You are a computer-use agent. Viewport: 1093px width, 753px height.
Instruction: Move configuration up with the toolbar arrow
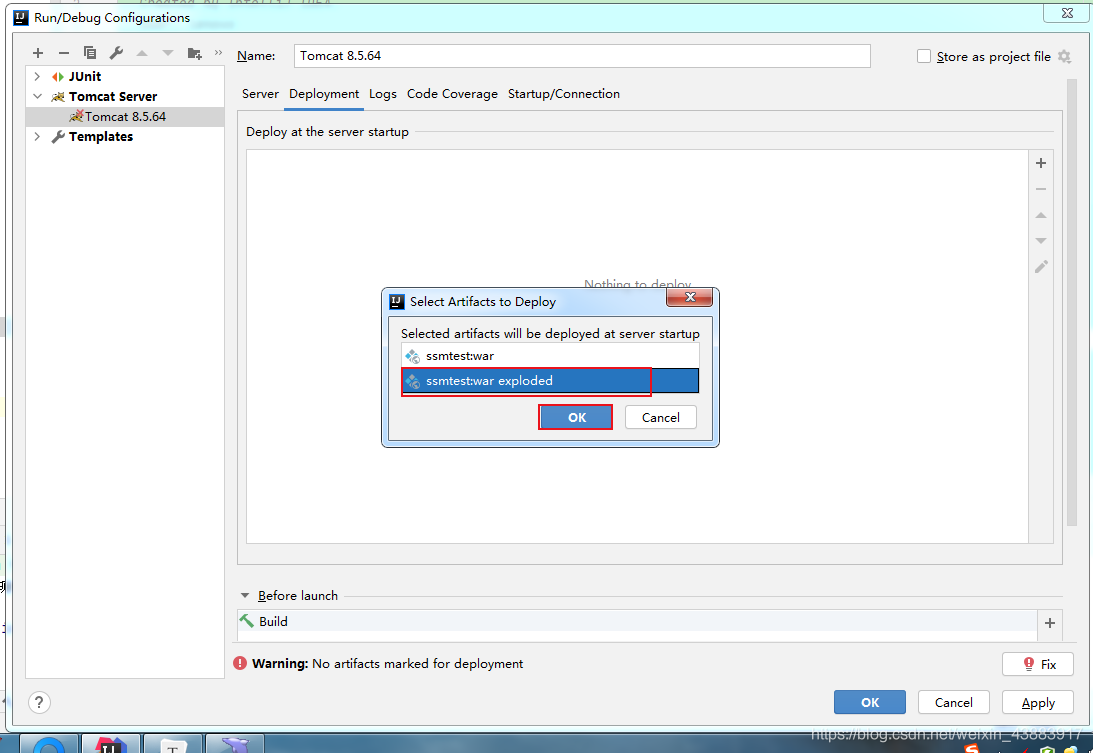[142, 53]
